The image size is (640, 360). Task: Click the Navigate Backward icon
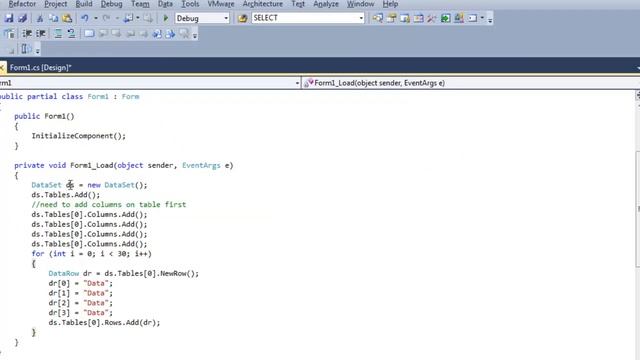point(129,18)
